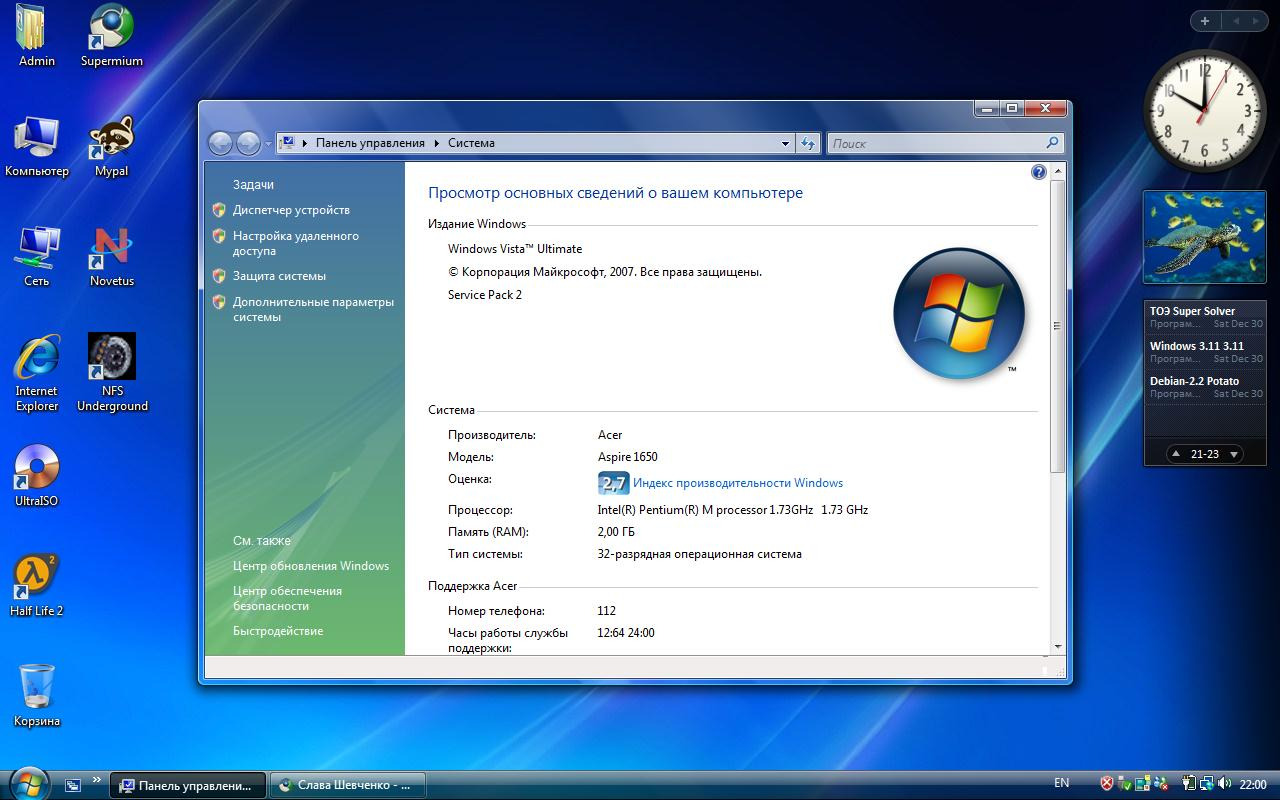Screen dimensions: 1280x800
Task: Expand the recent pages dropdown arrow
Action: [268, 144]
